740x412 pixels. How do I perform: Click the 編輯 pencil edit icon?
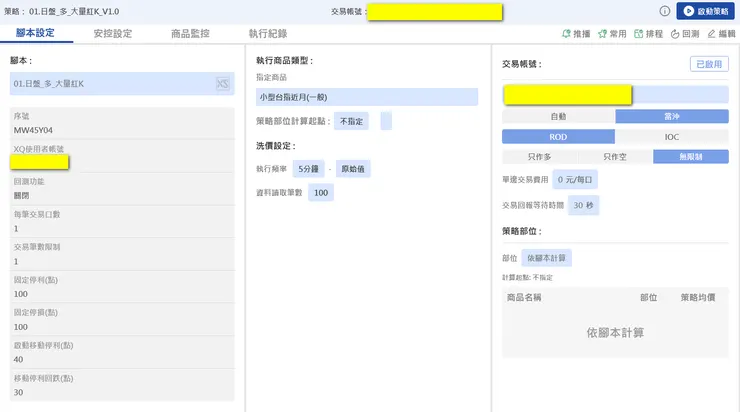[x=712, y=34]
